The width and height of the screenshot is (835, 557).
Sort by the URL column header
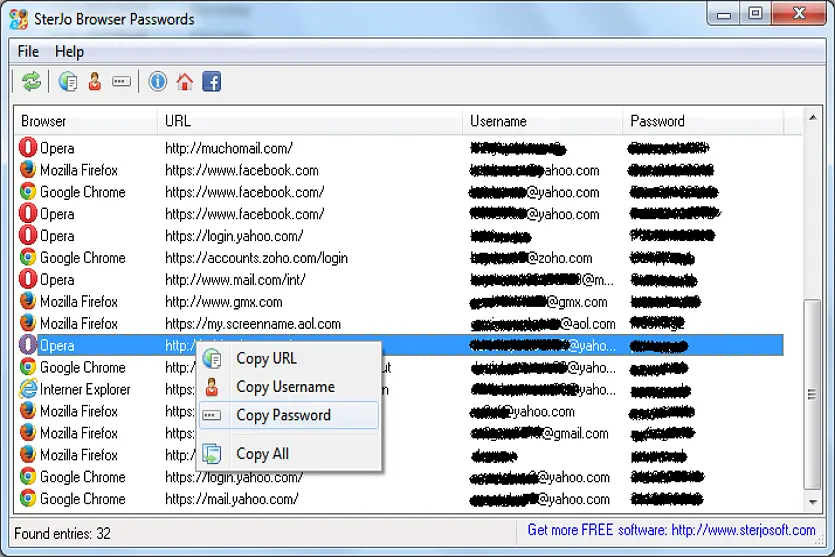(x=310, y=121)
